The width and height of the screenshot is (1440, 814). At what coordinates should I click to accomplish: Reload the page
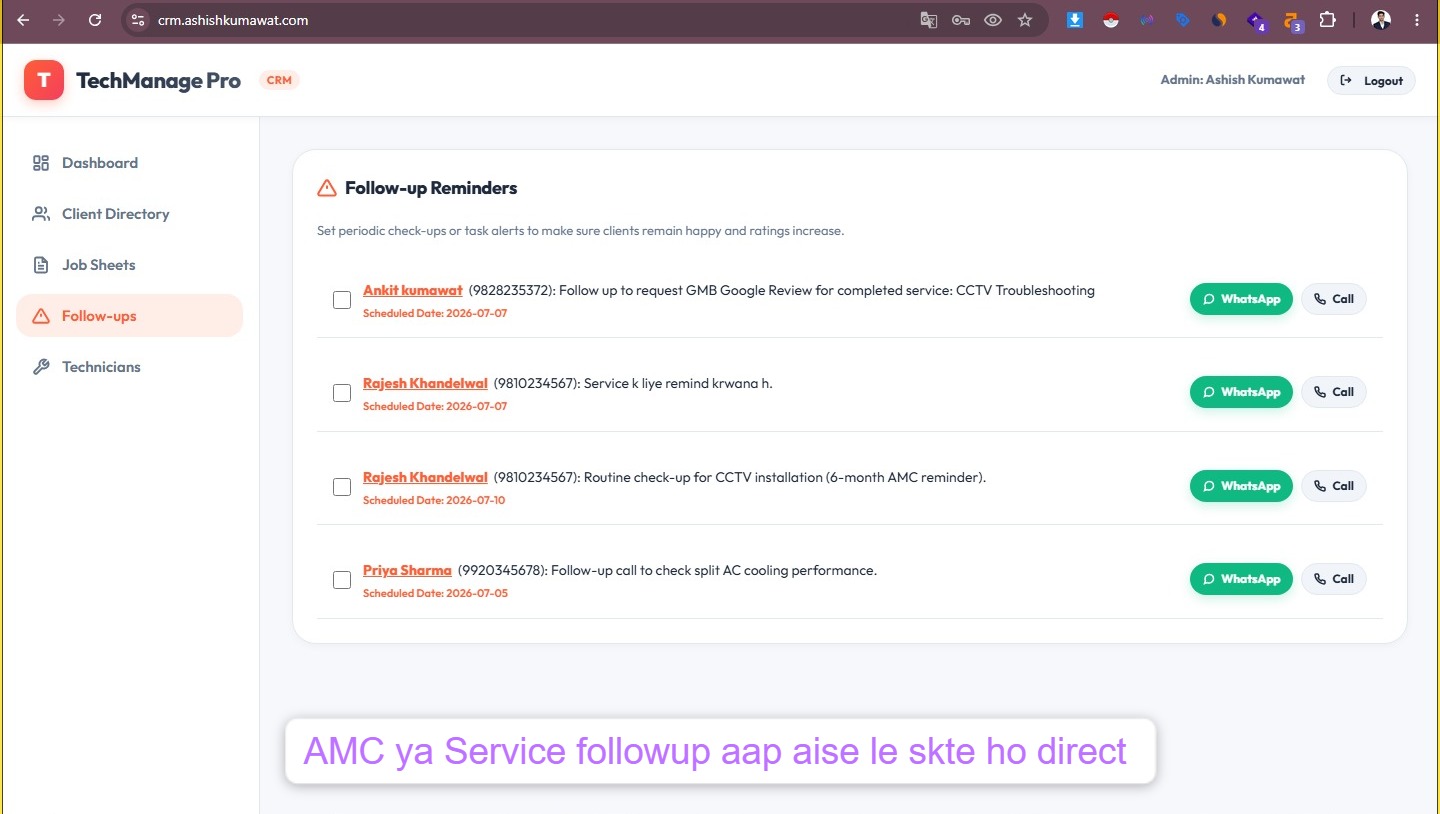pyautogui.click(x=95, y=20)
